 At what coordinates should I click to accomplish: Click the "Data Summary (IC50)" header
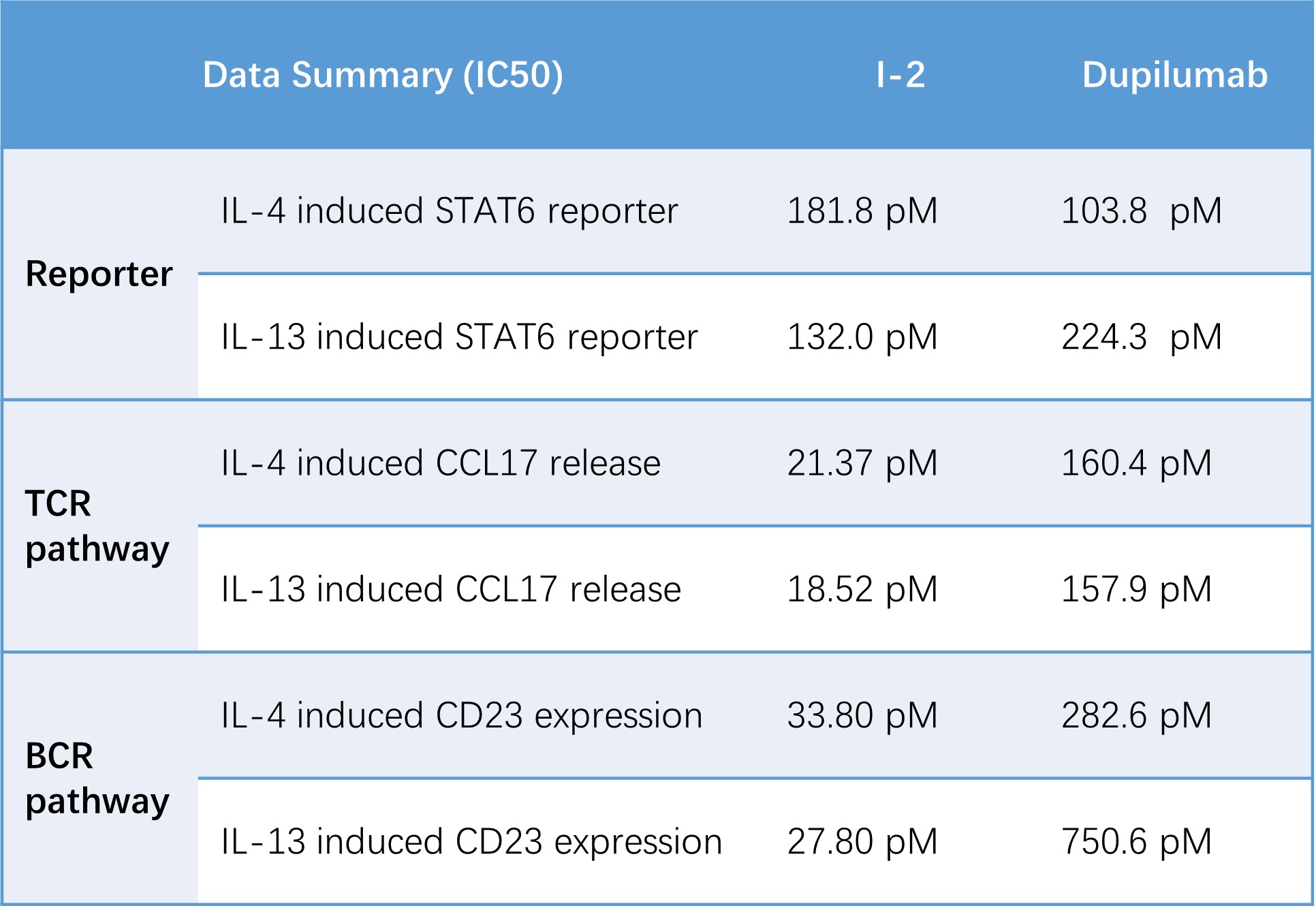(x=383, y=75)
